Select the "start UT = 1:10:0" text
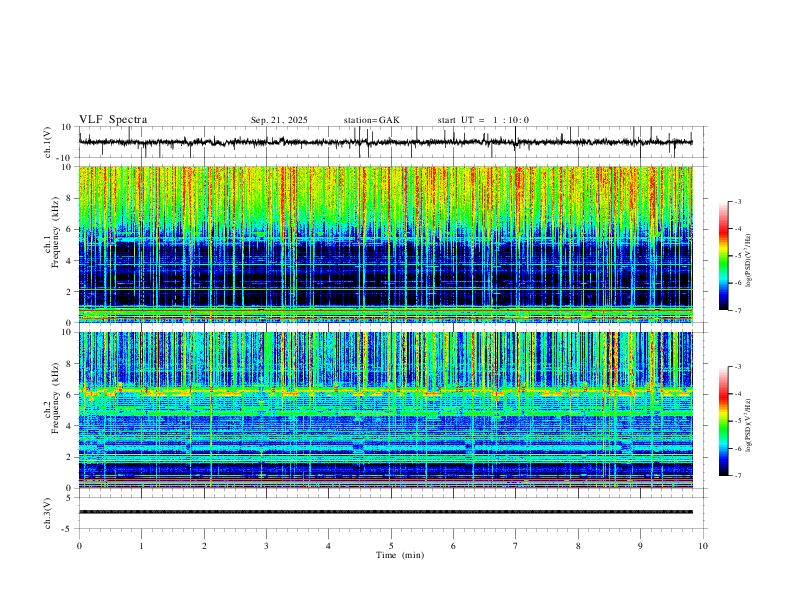 click(x=483, y=120)
